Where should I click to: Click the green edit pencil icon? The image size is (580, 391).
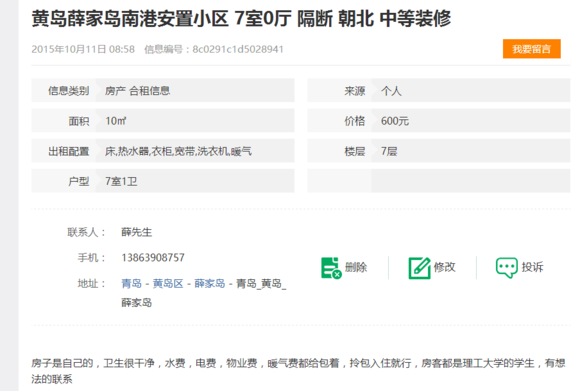(419, 267)
